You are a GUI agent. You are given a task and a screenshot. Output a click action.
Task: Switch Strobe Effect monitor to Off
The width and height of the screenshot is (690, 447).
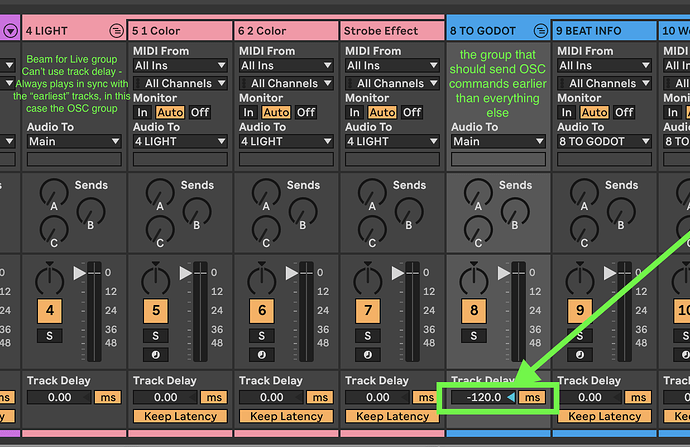pyautogui.click(x=412, y=112)
